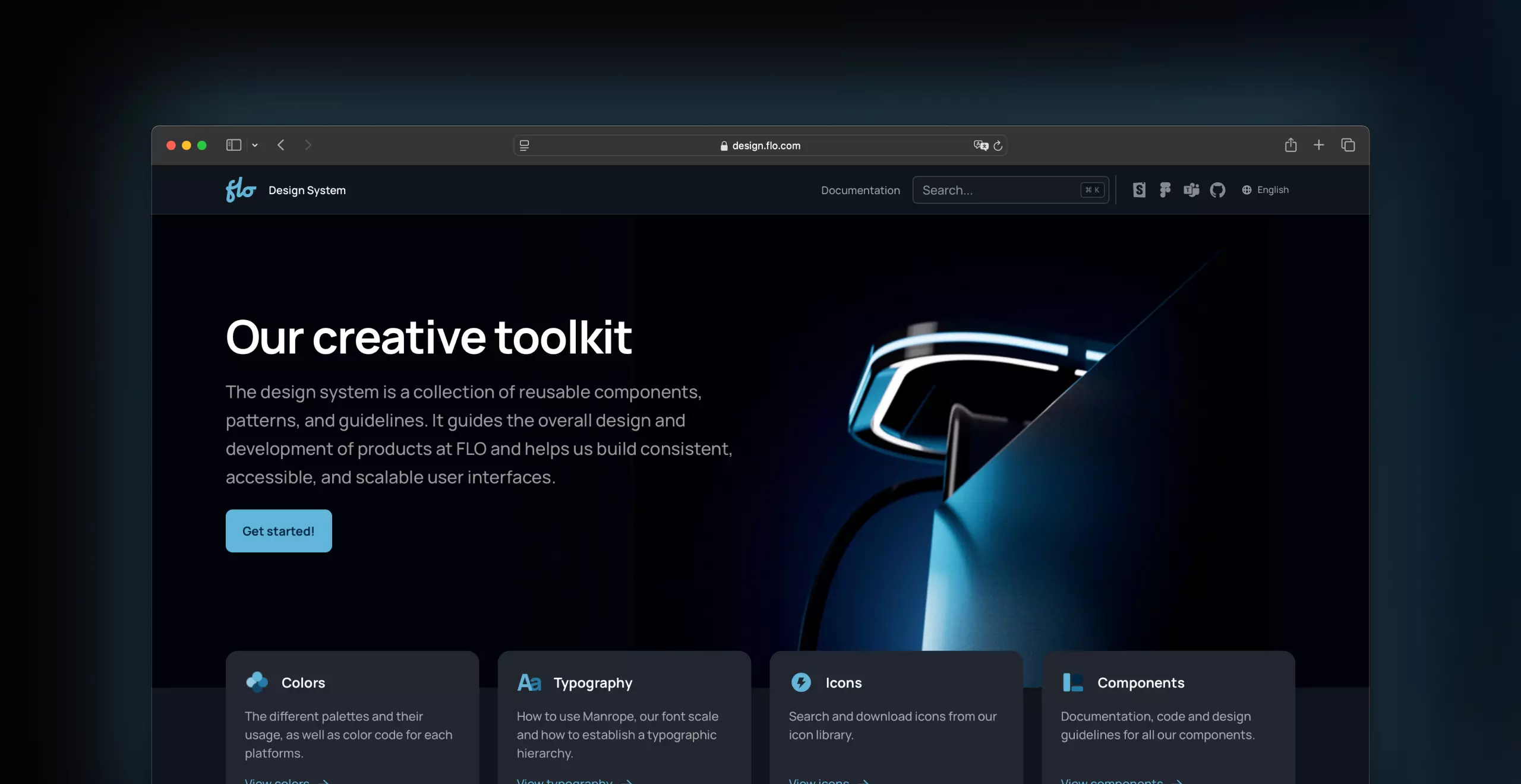Open the Microsoft Teams icon link
The width and height of the screenshot is (1521, 784).
click(1191, 190)
